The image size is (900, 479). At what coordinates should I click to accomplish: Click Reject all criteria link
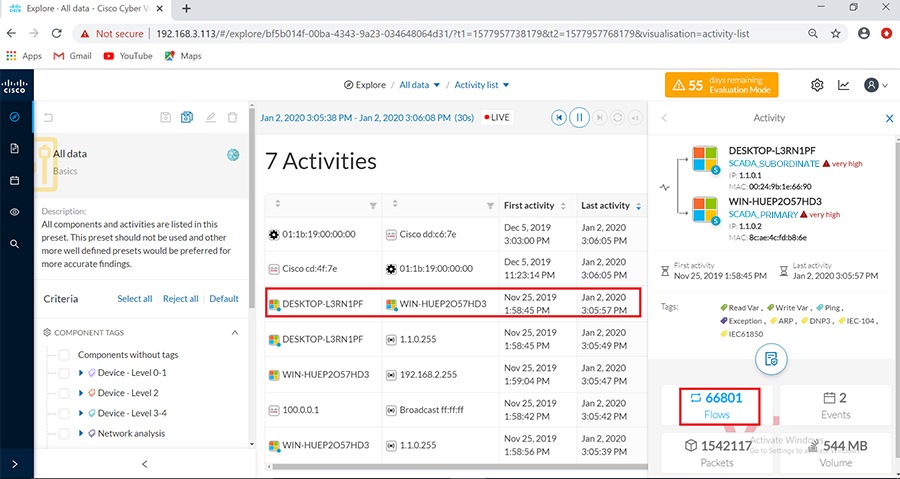(181, 299)
